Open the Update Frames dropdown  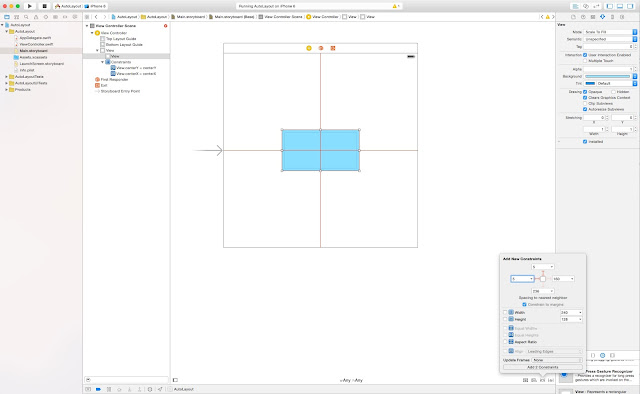tap(557, 360)
